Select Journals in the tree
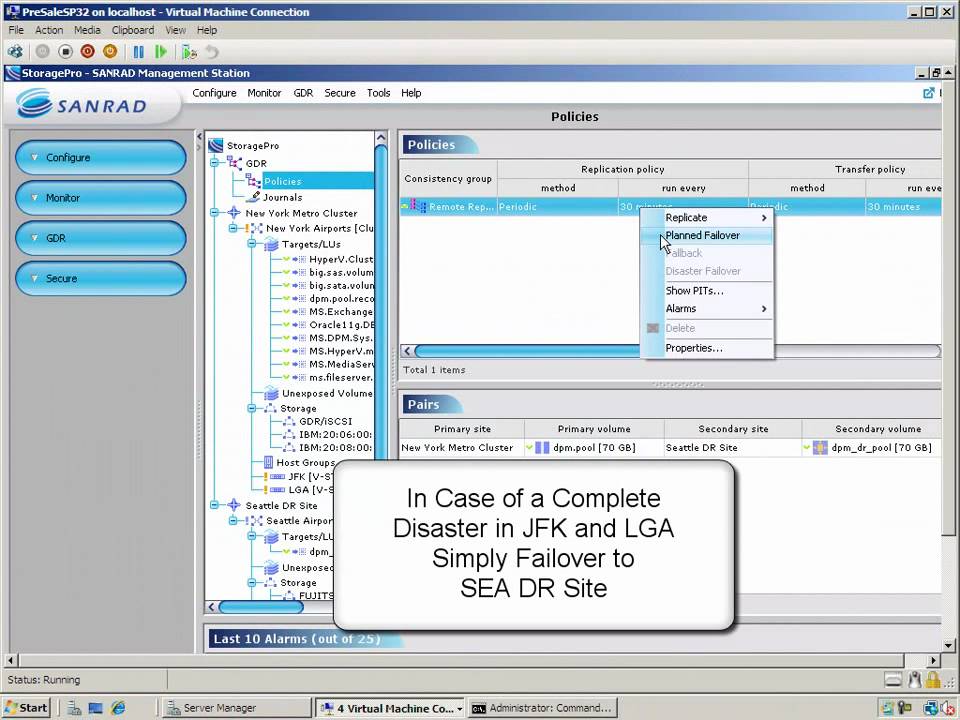The image size is (960, 720). (x=282, y=197)
